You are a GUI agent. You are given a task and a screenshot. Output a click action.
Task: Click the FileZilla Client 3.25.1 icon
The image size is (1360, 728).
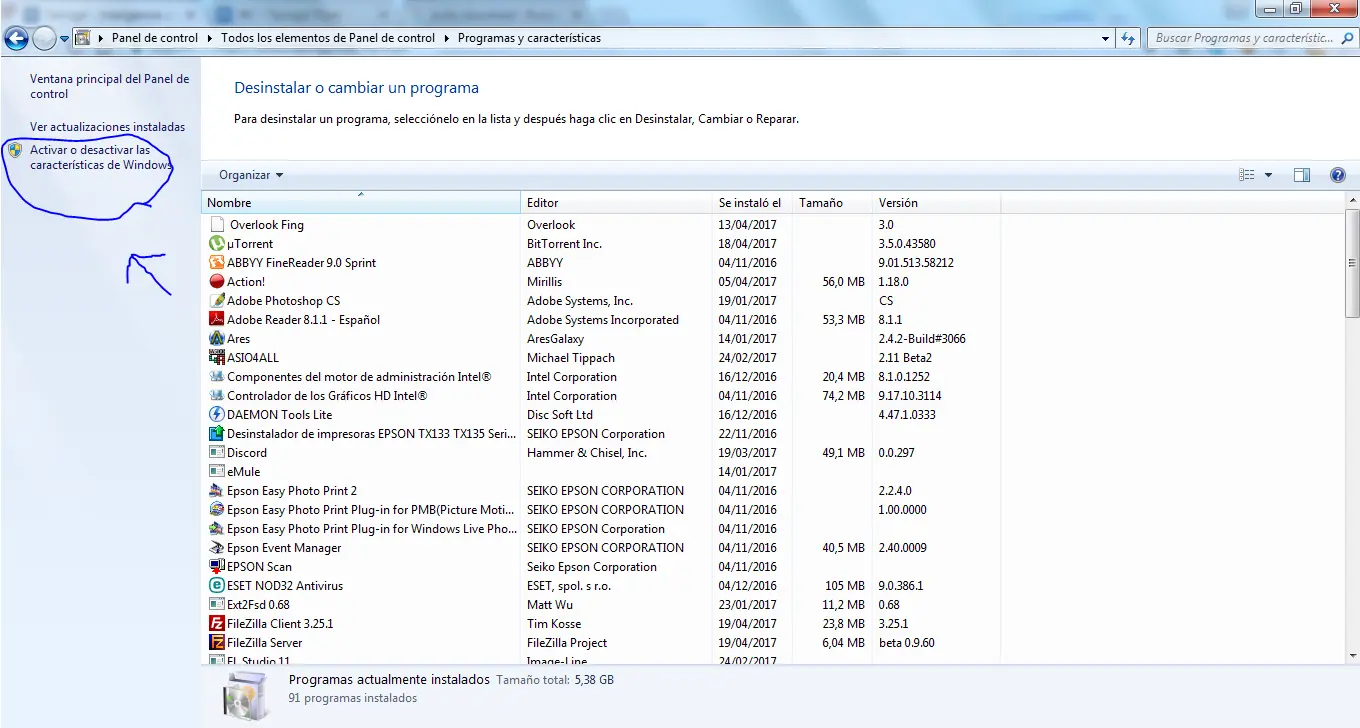click(x=217, y=624)
